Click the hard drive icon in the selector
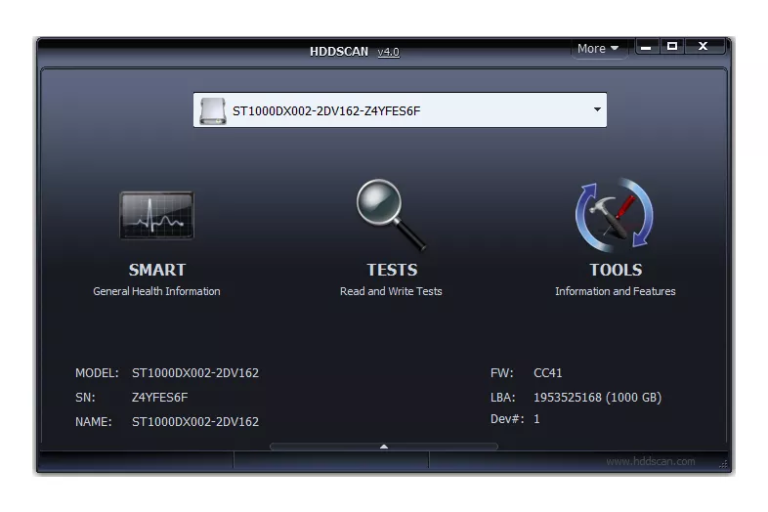The width and height of the screenshot is (768, 512). pos(212,111)
